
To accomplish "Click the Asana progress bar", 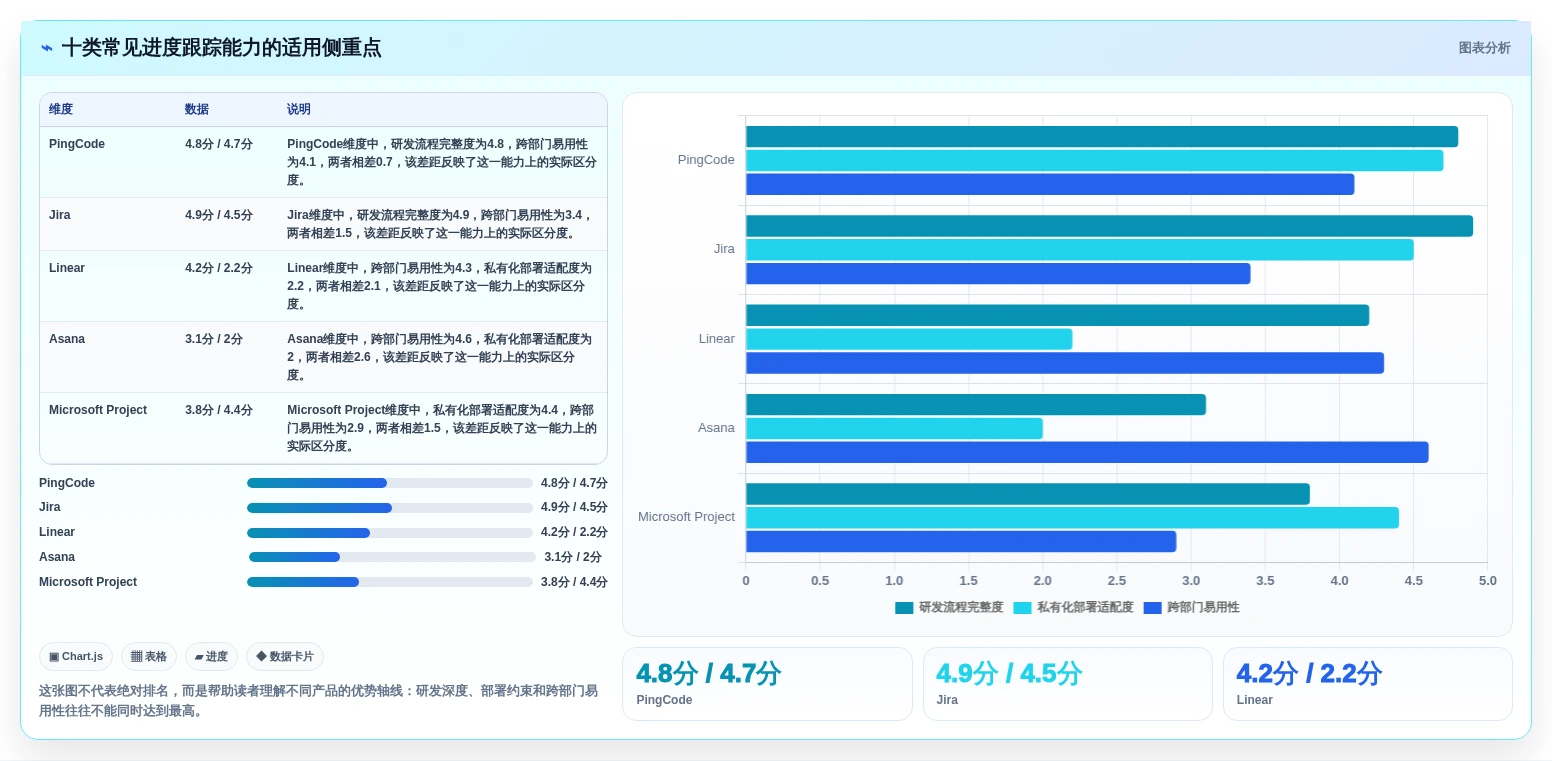I will (x=392, y=557).
